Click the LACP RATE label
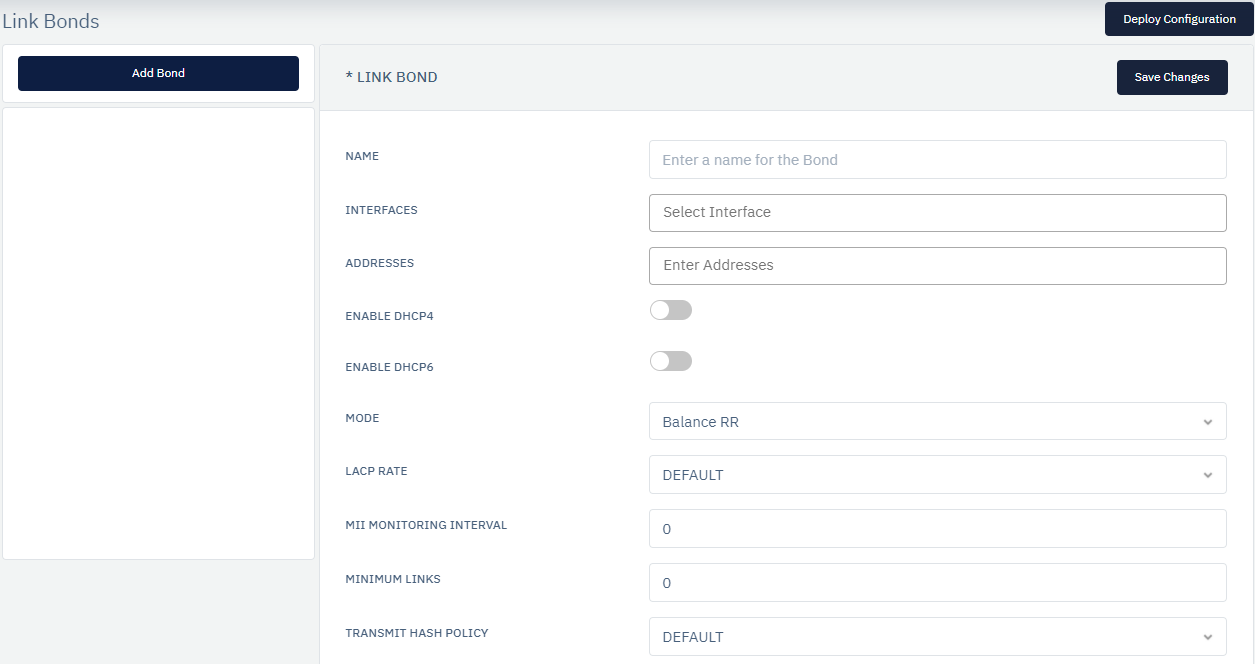 pos(376,471)
